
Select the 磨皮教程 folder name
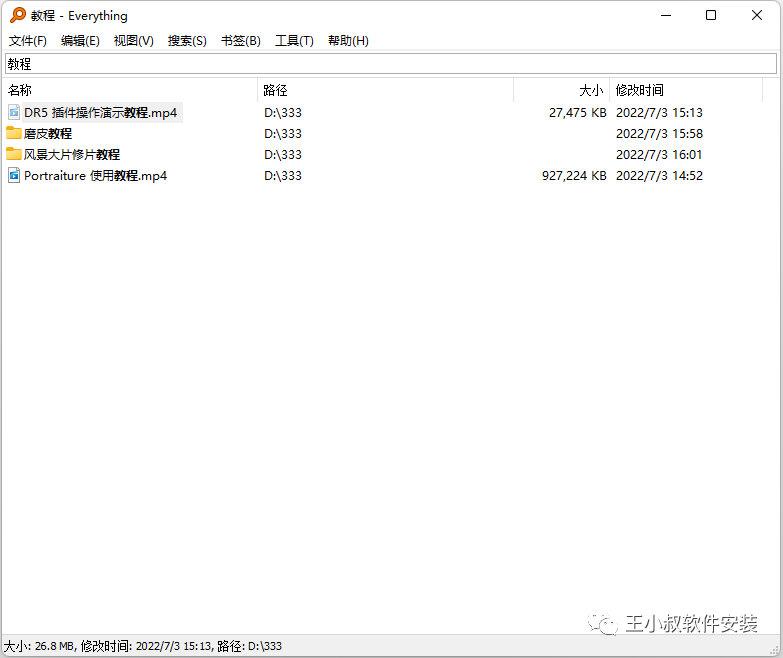48,134
